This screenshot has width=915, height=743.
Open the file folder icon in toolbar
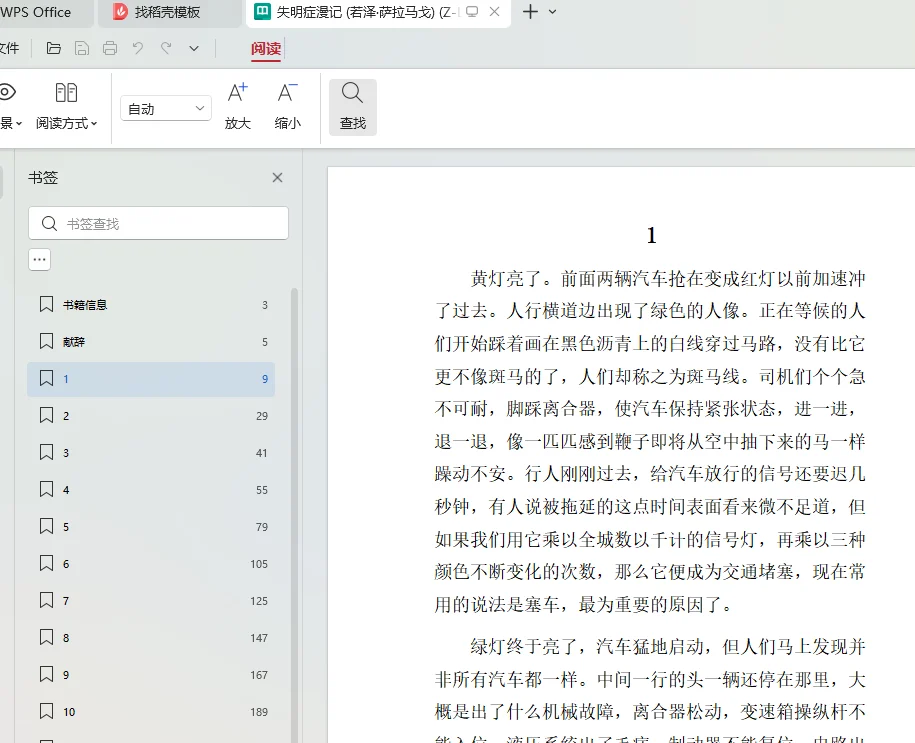[x=54, y=48]
